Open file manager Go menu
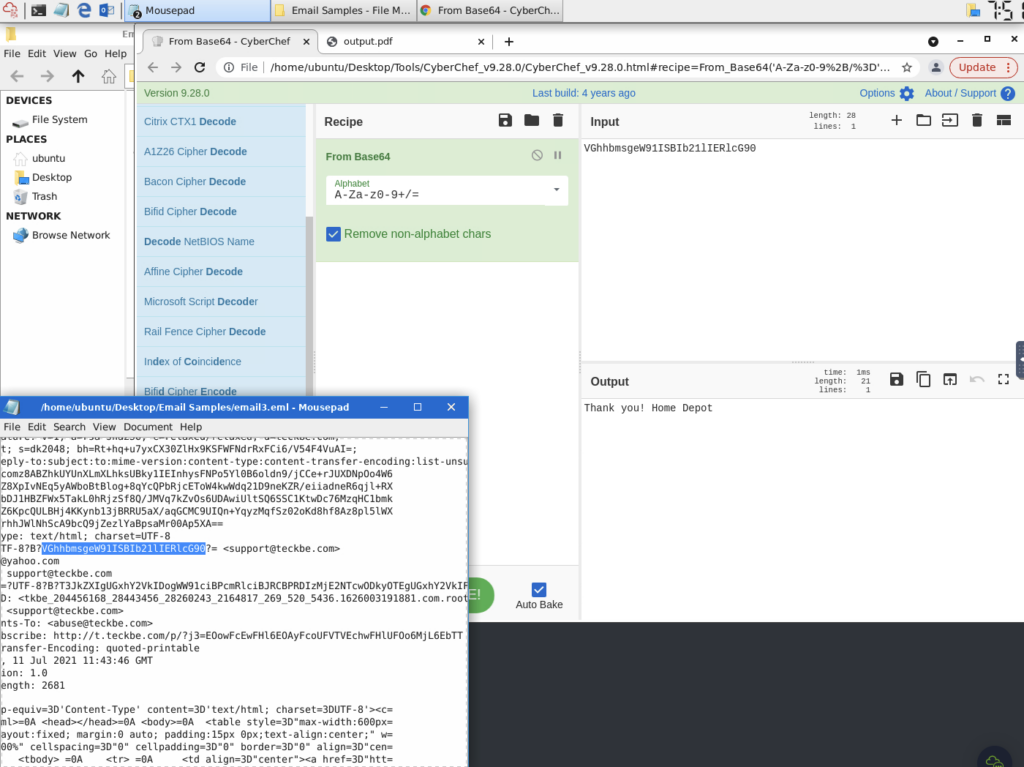1024x767 pixels. click(90, 54)
